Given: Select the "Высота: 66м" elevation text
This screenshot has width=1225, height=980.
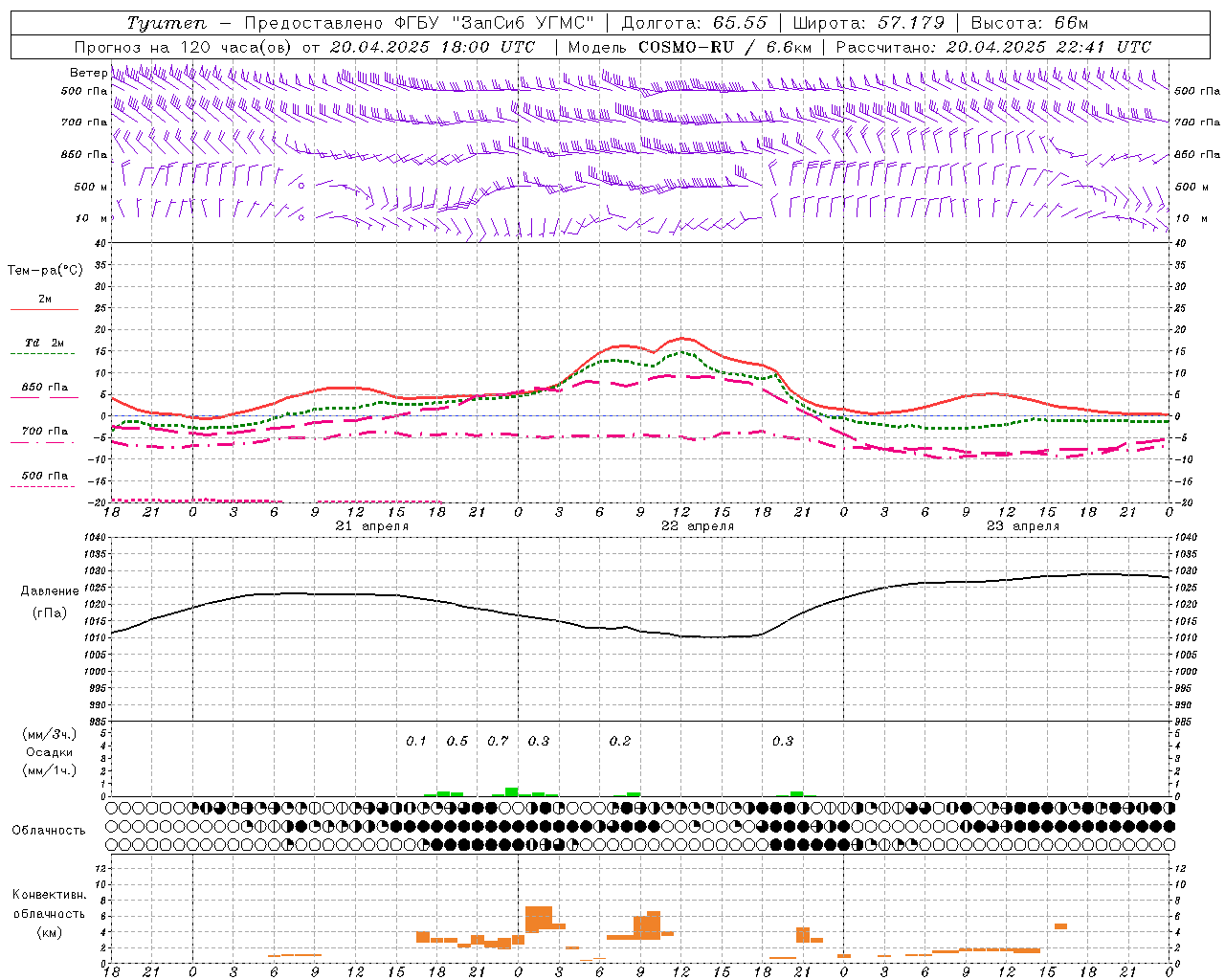Looking at the screenshot, I should 1030,23.
